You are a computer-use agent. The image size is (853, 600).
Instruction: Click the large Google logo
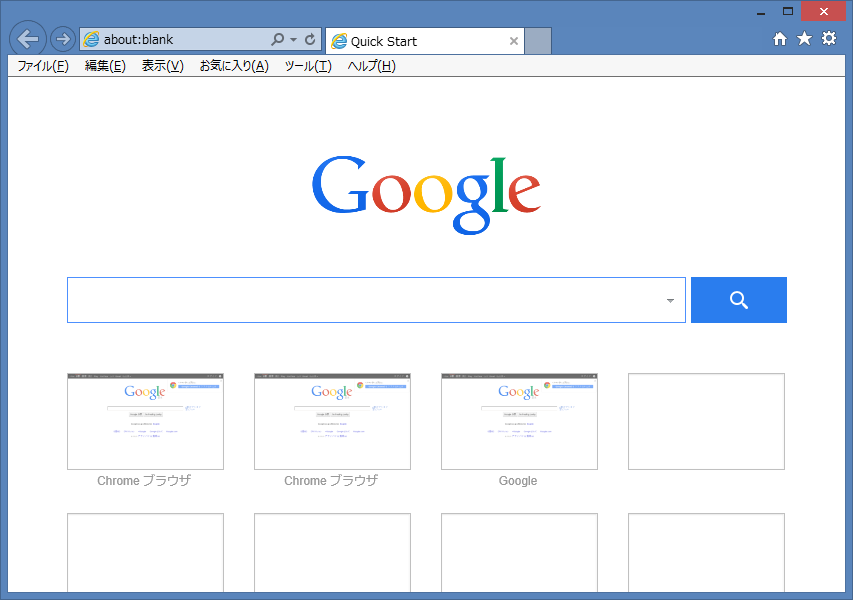coord(426,195)
